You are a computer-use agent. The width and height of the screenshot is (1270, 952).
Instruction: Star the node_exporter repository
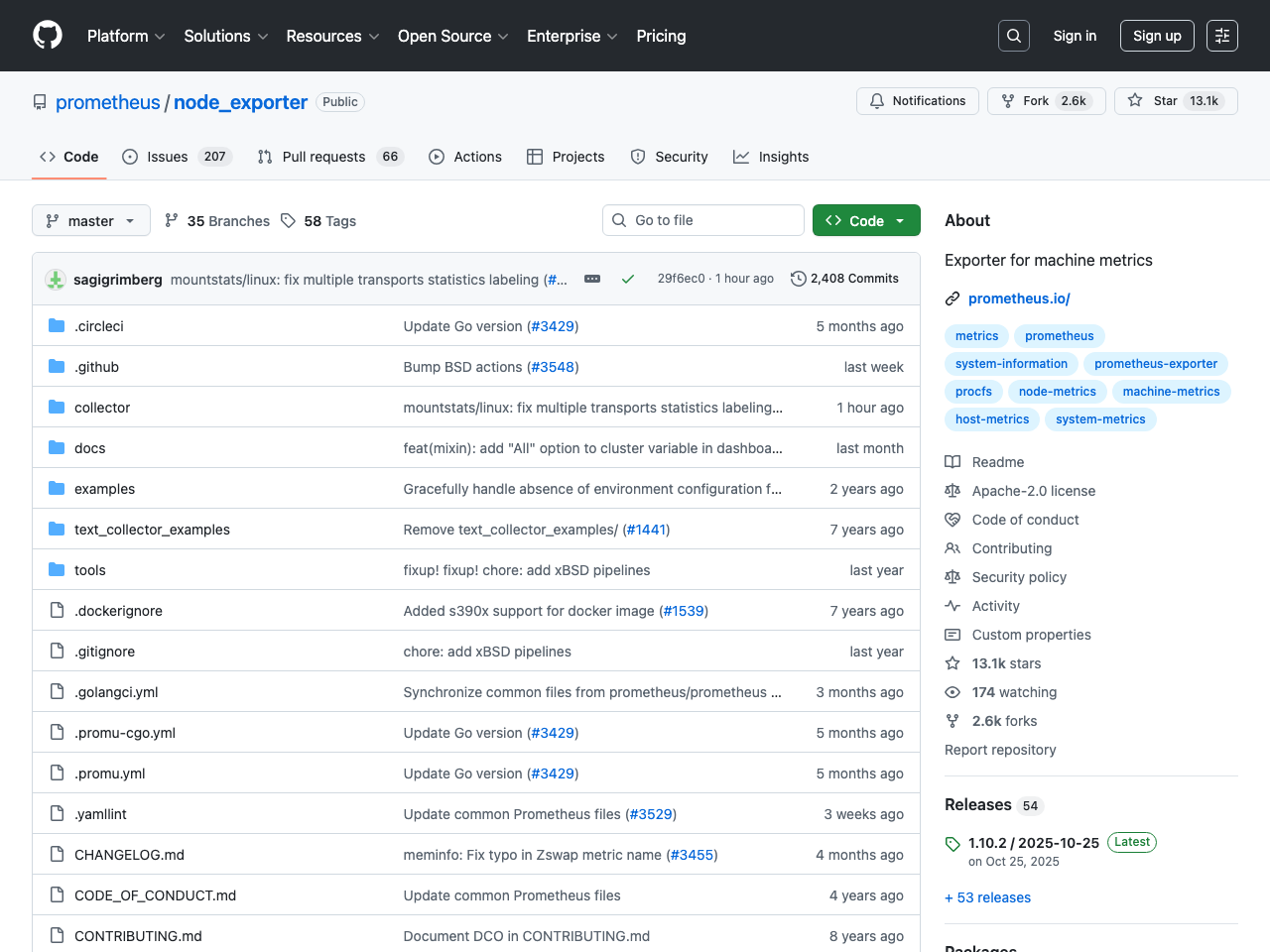[1176, 100]
